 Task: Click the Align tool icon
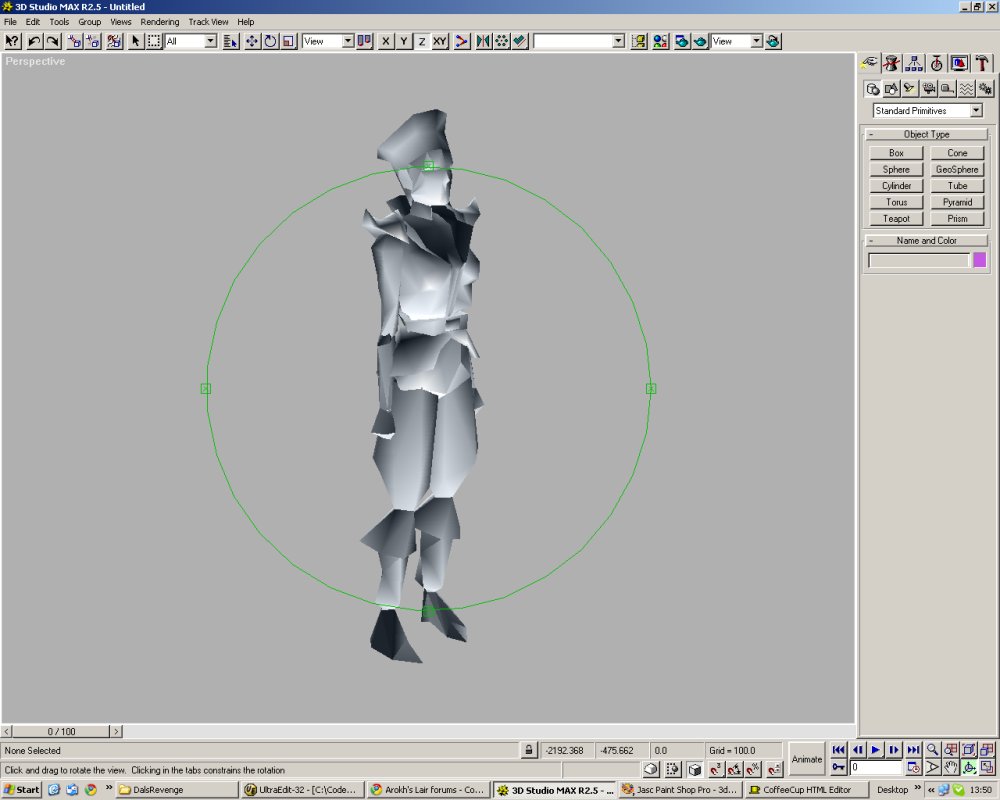(x=520, y=41)
